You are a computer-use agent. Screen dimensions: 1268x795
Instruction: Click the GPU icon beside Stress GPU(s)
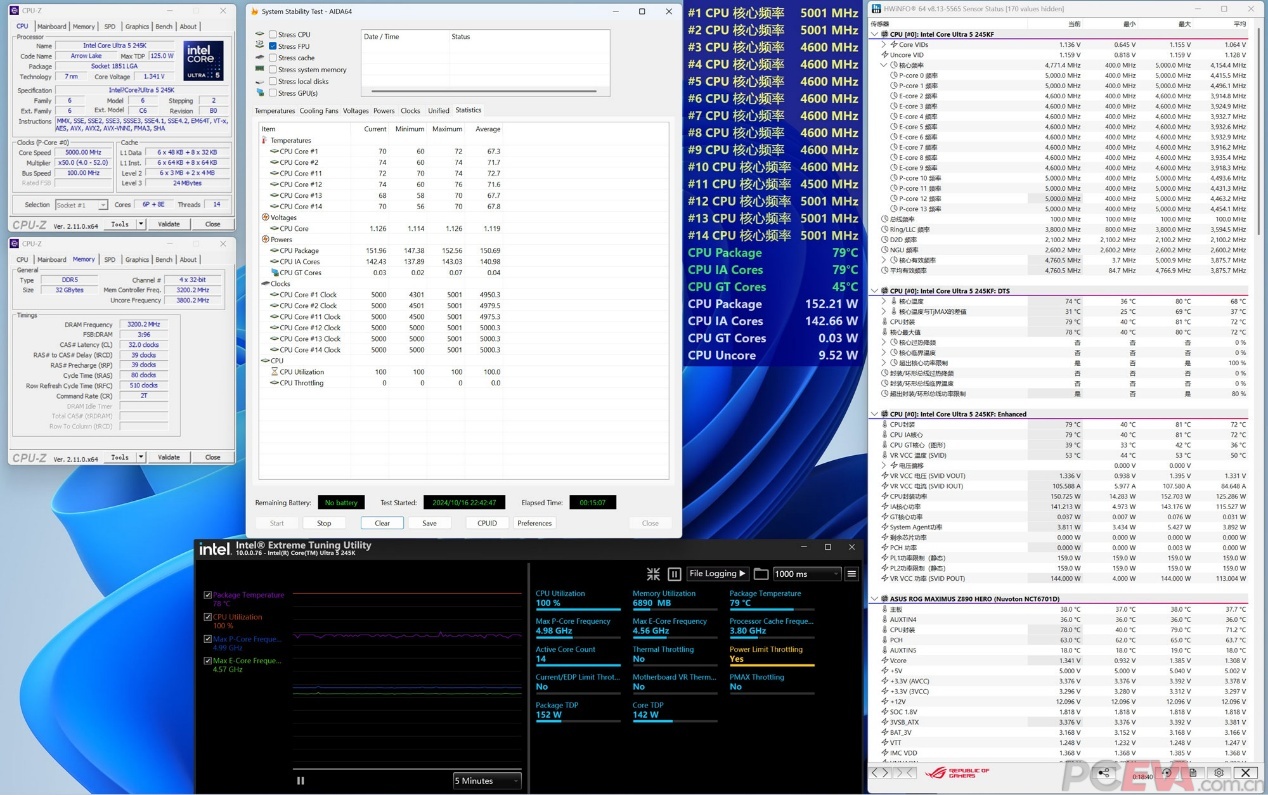pos(260,93)
